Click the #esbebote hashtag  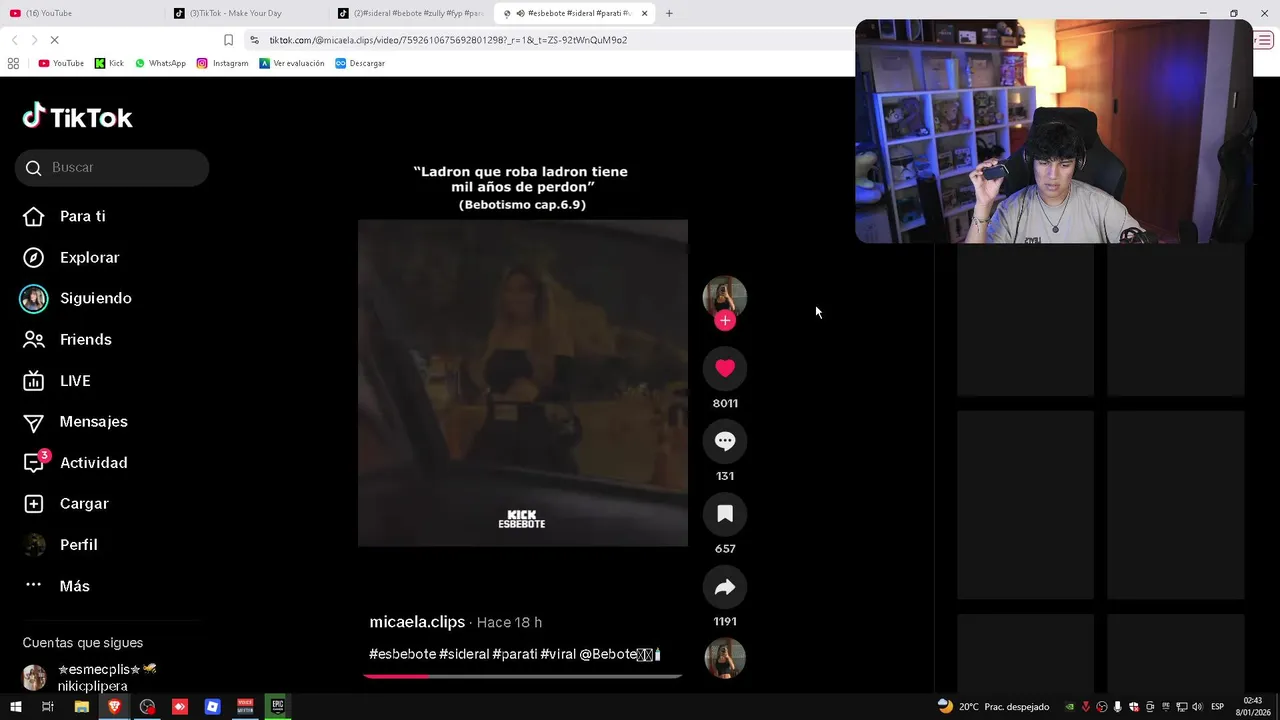[402, 654]
